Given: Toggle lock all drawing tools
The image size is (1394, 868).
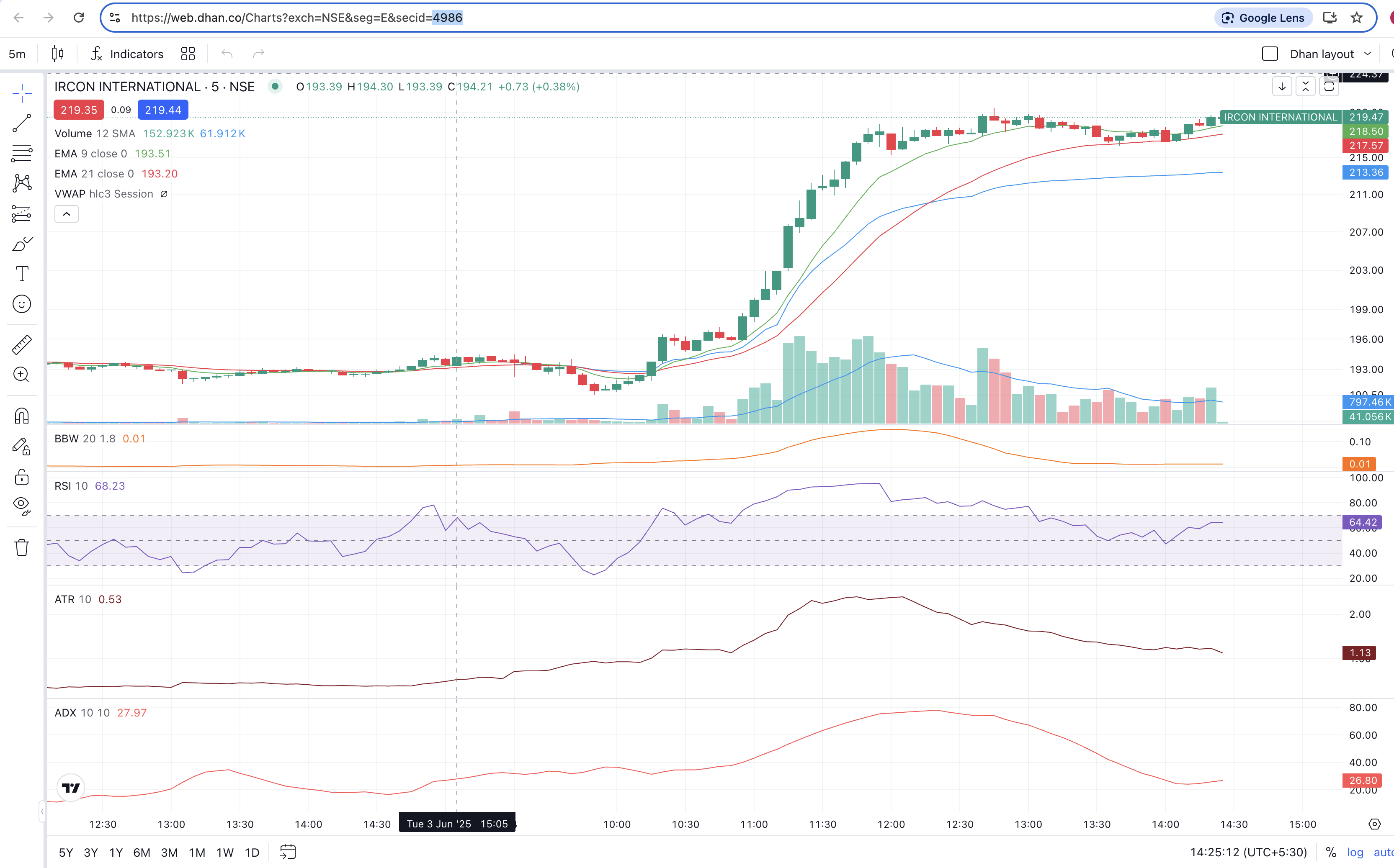Looking at the screenshot, I should click(22, 477).
